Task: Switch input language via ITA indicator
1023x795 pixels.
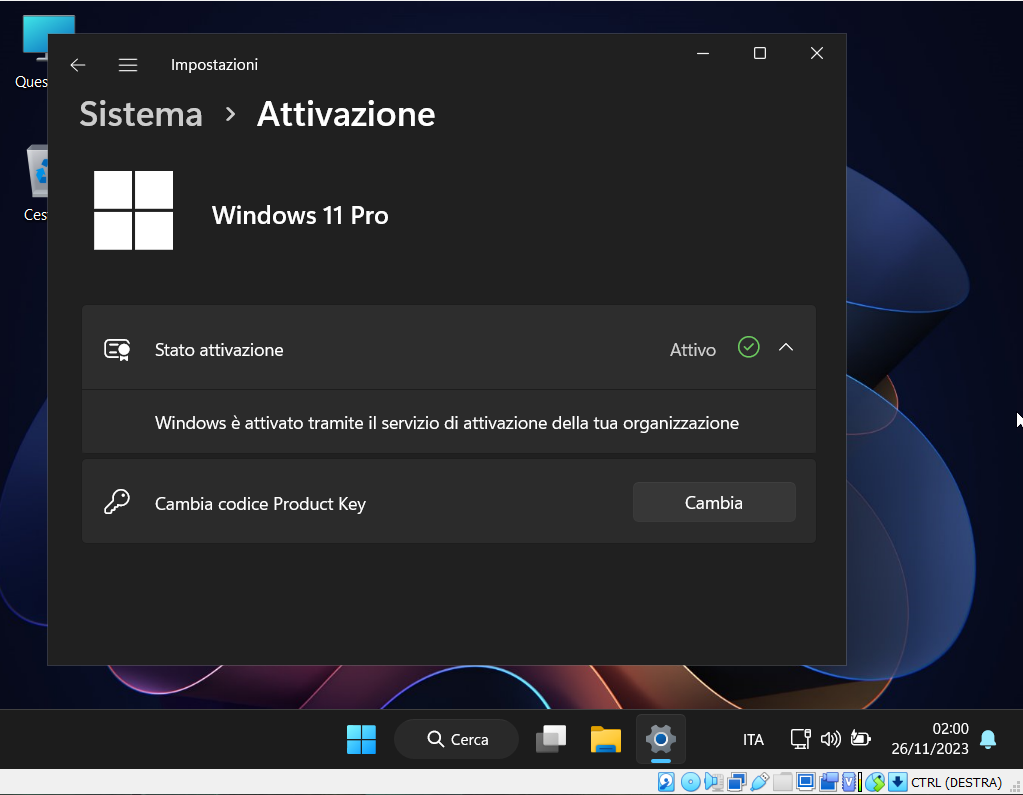Action: pos(753,740)
